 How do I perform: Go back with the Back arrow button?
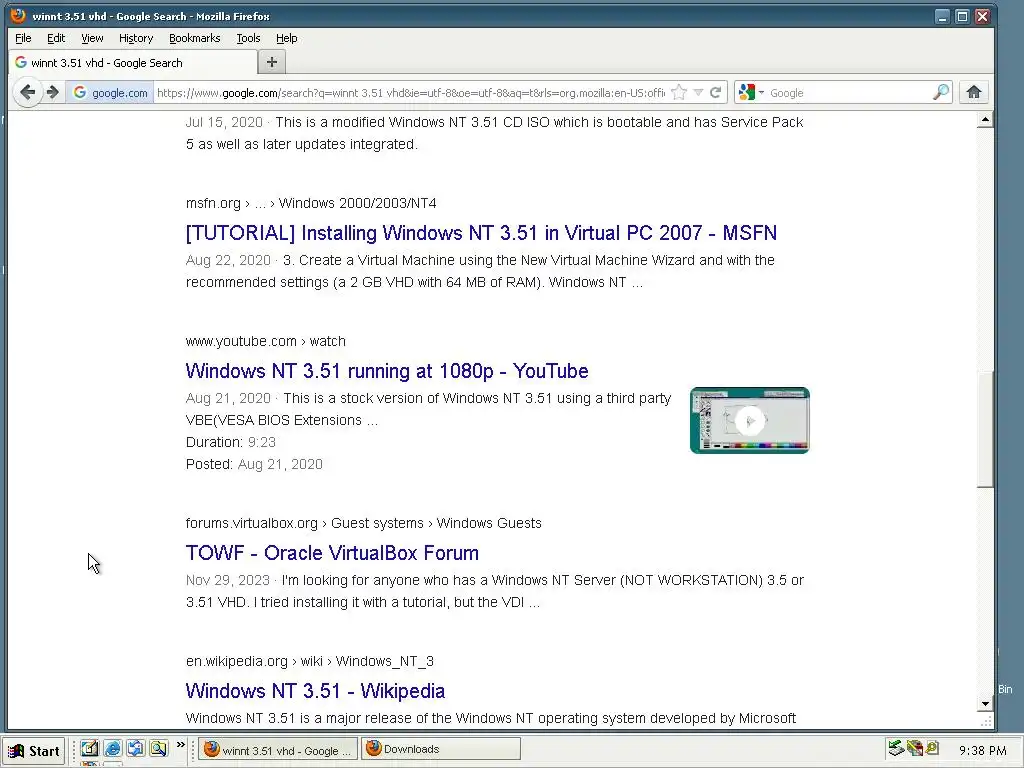(x=27, y=92)
